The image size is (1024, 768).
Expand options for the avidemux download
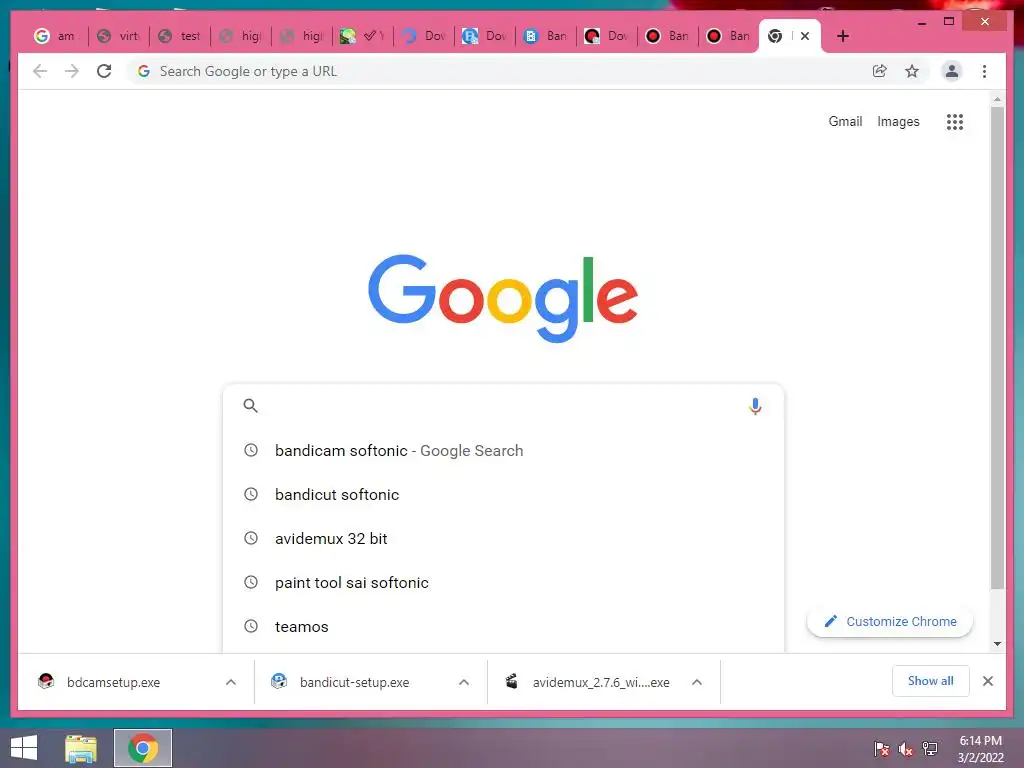697,682
